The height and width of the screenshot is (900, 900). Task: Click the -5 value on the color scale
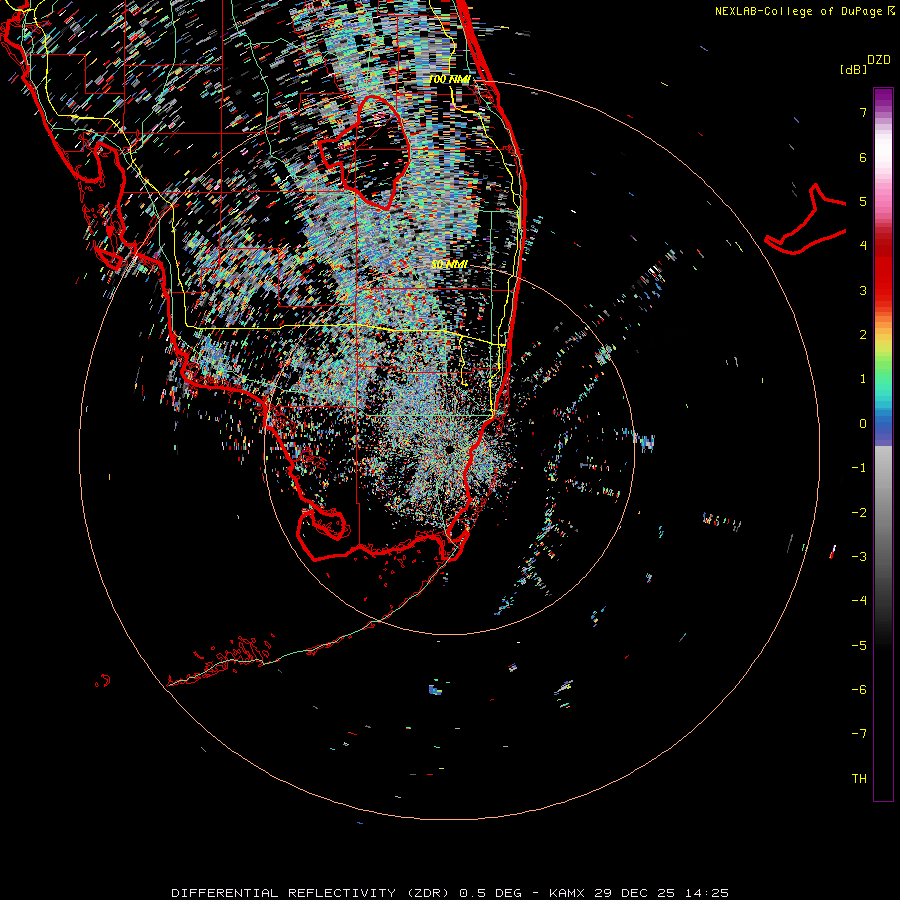click(x=859, y=646)
